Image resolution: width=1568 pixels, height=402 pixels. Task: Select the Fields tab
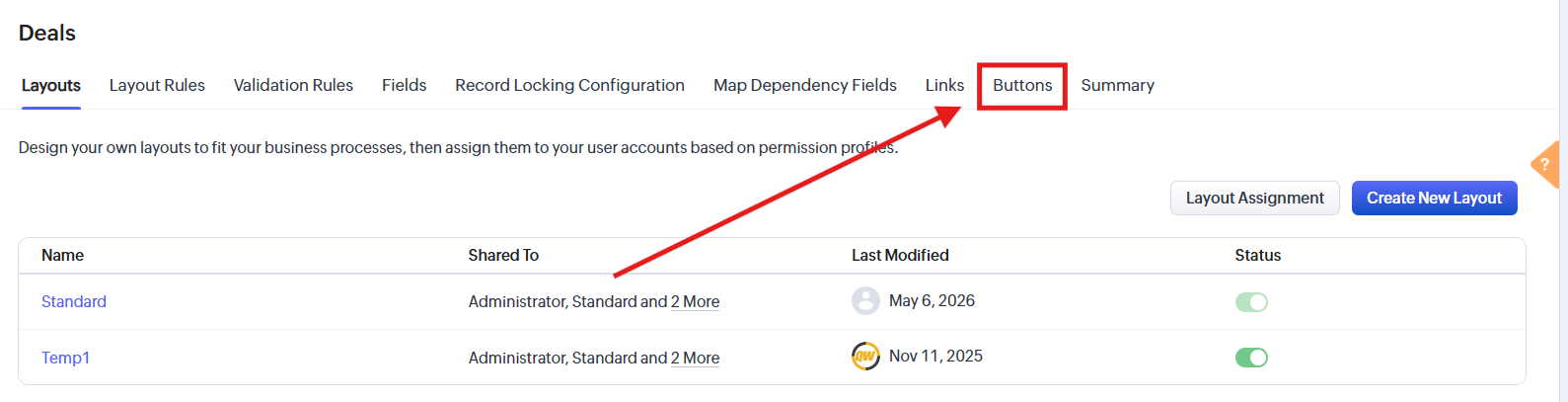[405, 85]
